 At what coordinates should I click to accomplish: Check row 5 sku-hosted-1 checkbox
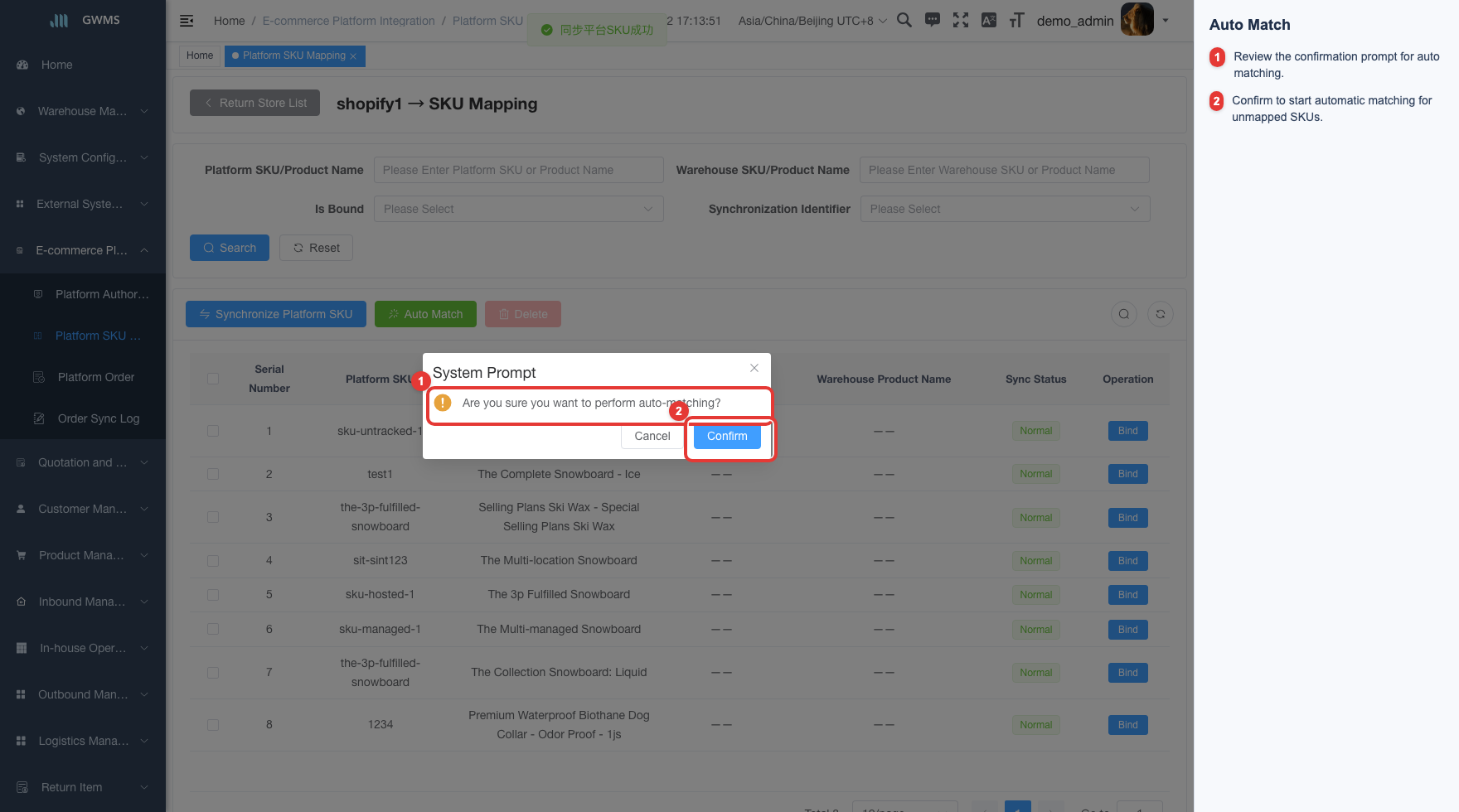click(213, 595)
